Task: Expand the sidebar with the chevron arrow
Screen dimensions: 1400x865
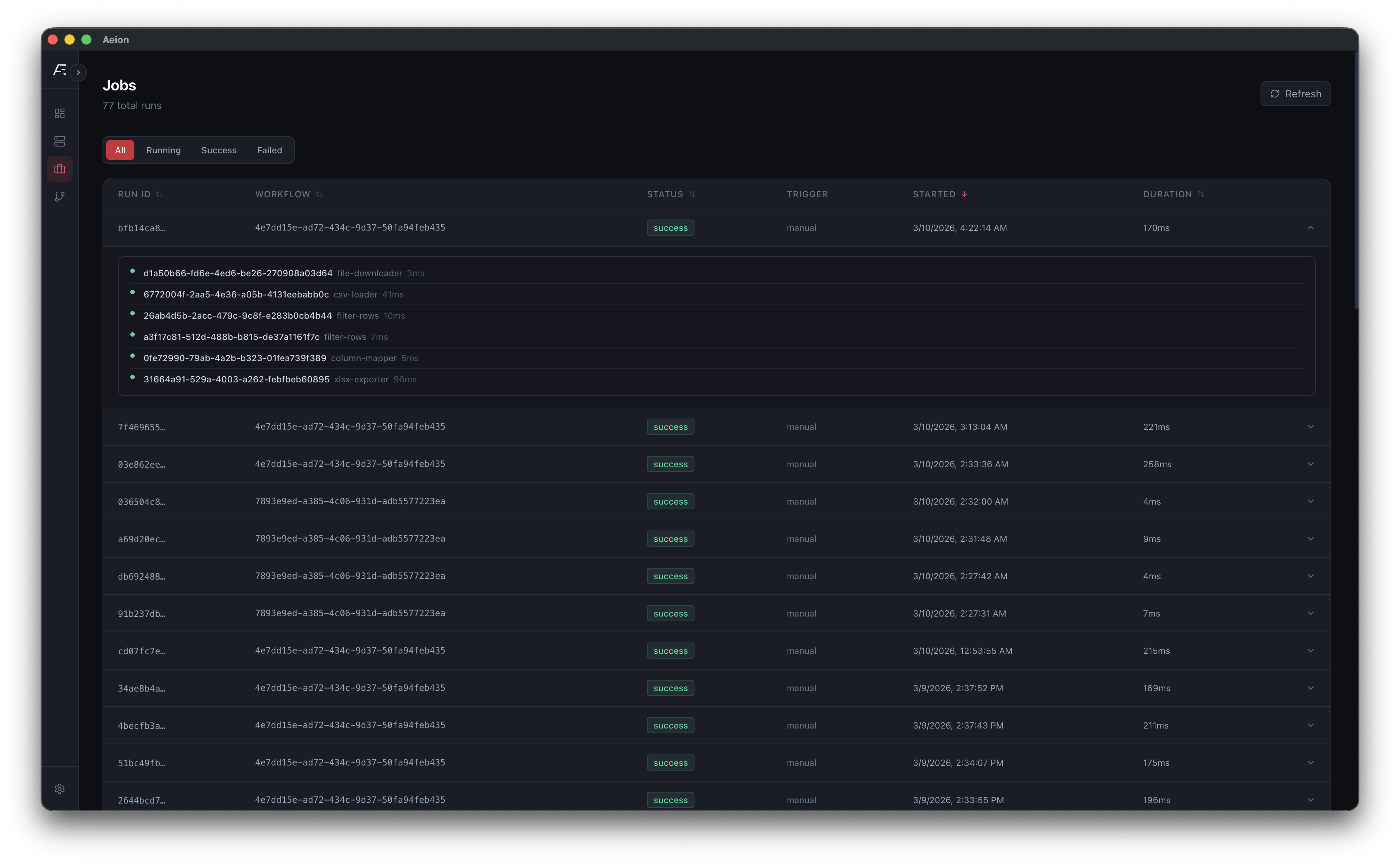Action: point(78,73)
